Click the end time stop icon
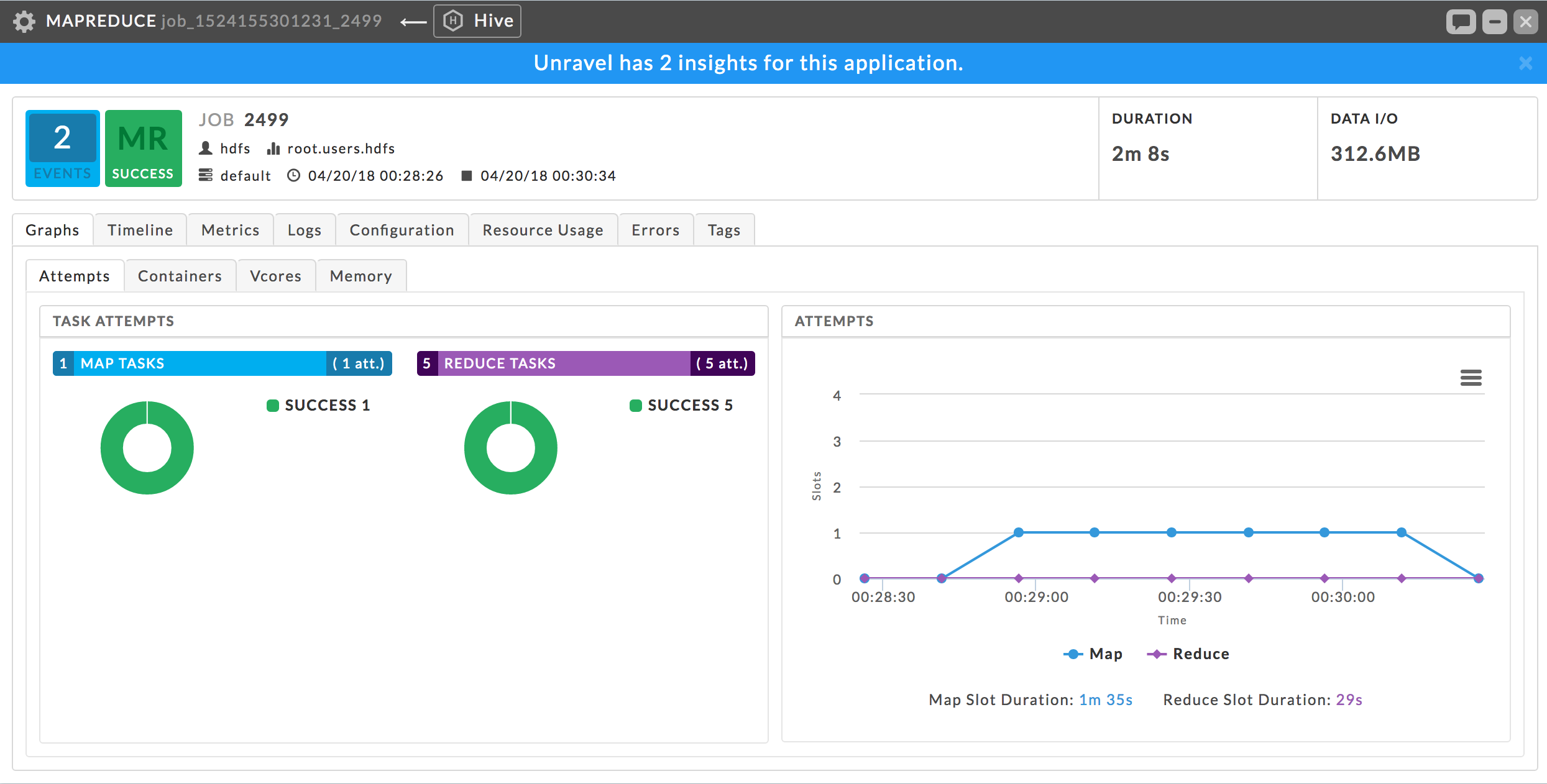This screenshot has width=1547, height=784. [467, 176]
